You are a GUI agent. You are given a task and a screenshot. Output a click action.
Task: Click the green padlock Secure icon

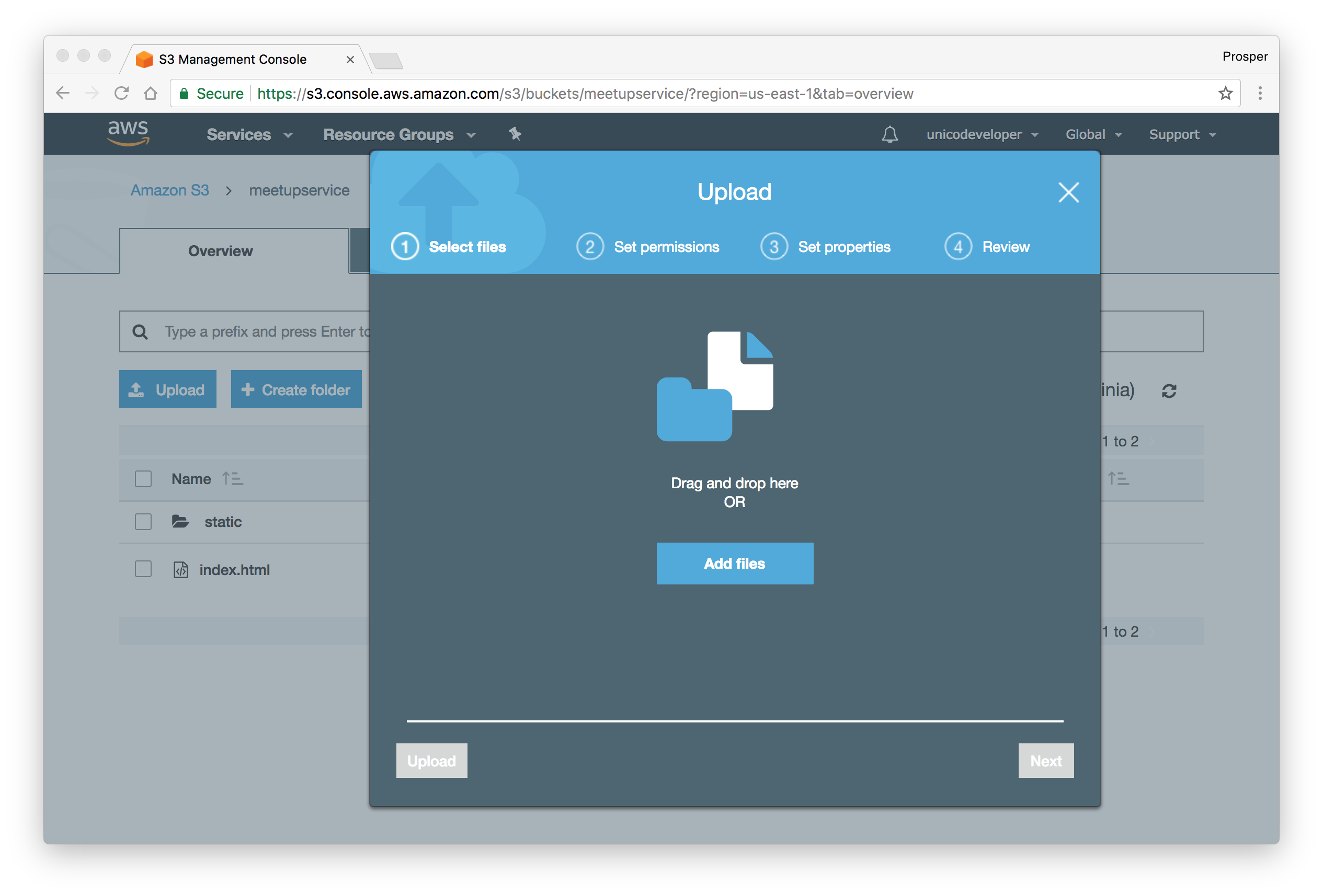[x=184, y=94]
